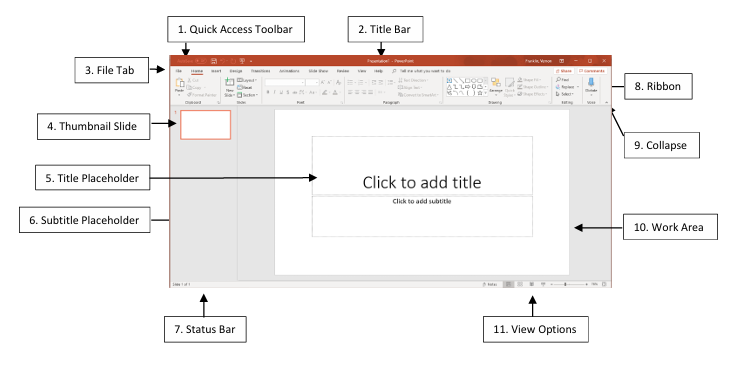Toggle Italic formatting in Font group

pyautogui.click(x=274, y=92)
